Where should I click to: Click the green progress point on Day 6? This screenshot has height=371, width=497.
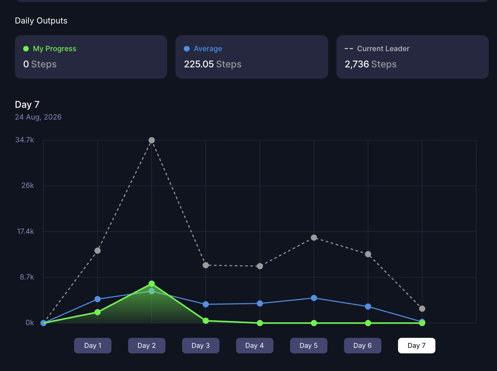coord(368,323)
